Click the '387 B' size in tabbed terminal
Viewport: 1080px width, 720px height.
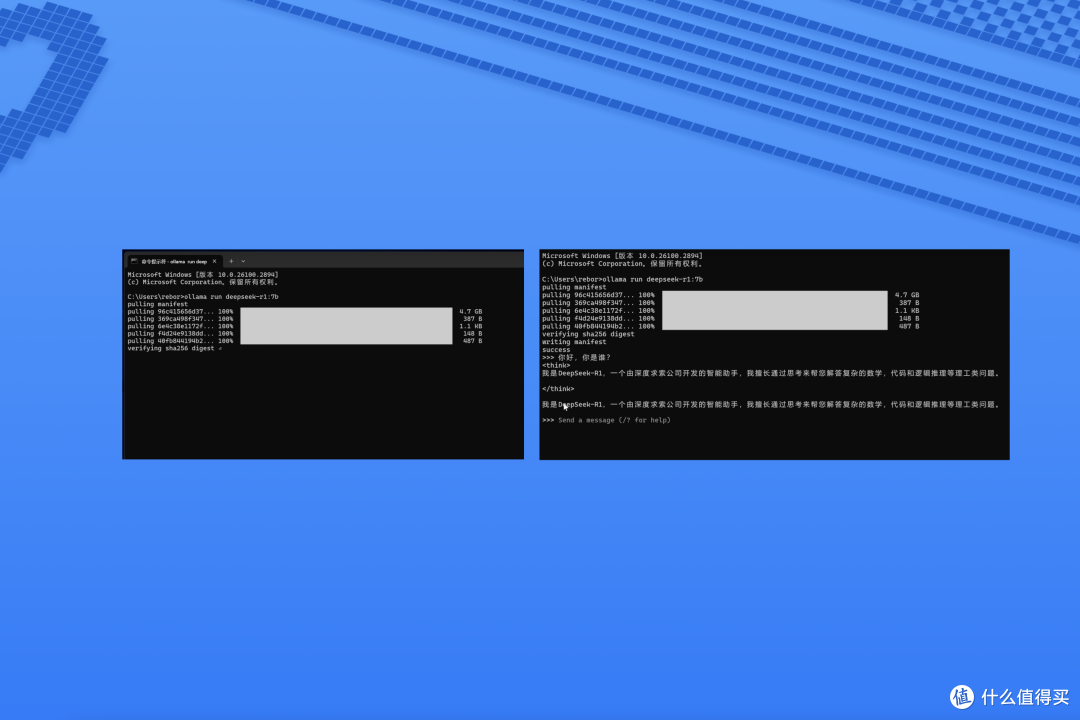tap(472, 319)
